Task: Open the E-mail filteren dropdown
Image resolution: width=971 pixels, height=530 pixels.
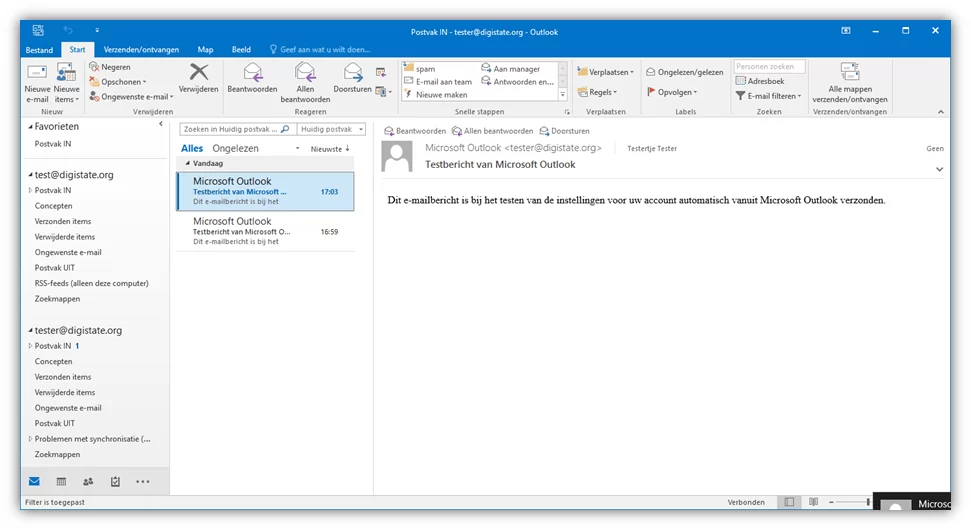Action: coord(769,96)
